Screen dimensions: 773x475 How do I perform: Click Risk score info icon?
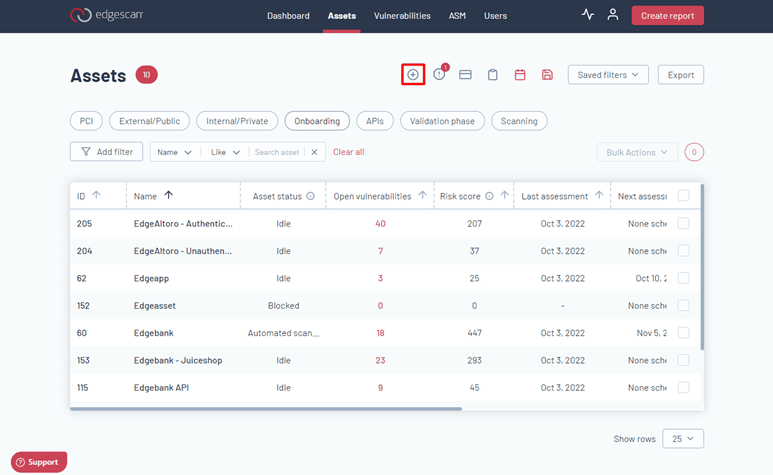pyautogui.click(x=489, y=196)
